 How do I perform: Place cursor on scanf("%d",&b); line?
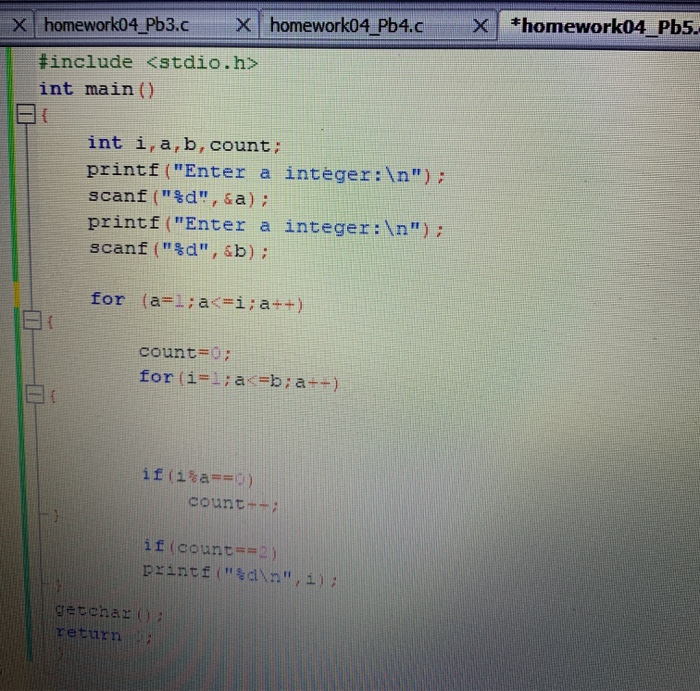[x=179, y=250]
